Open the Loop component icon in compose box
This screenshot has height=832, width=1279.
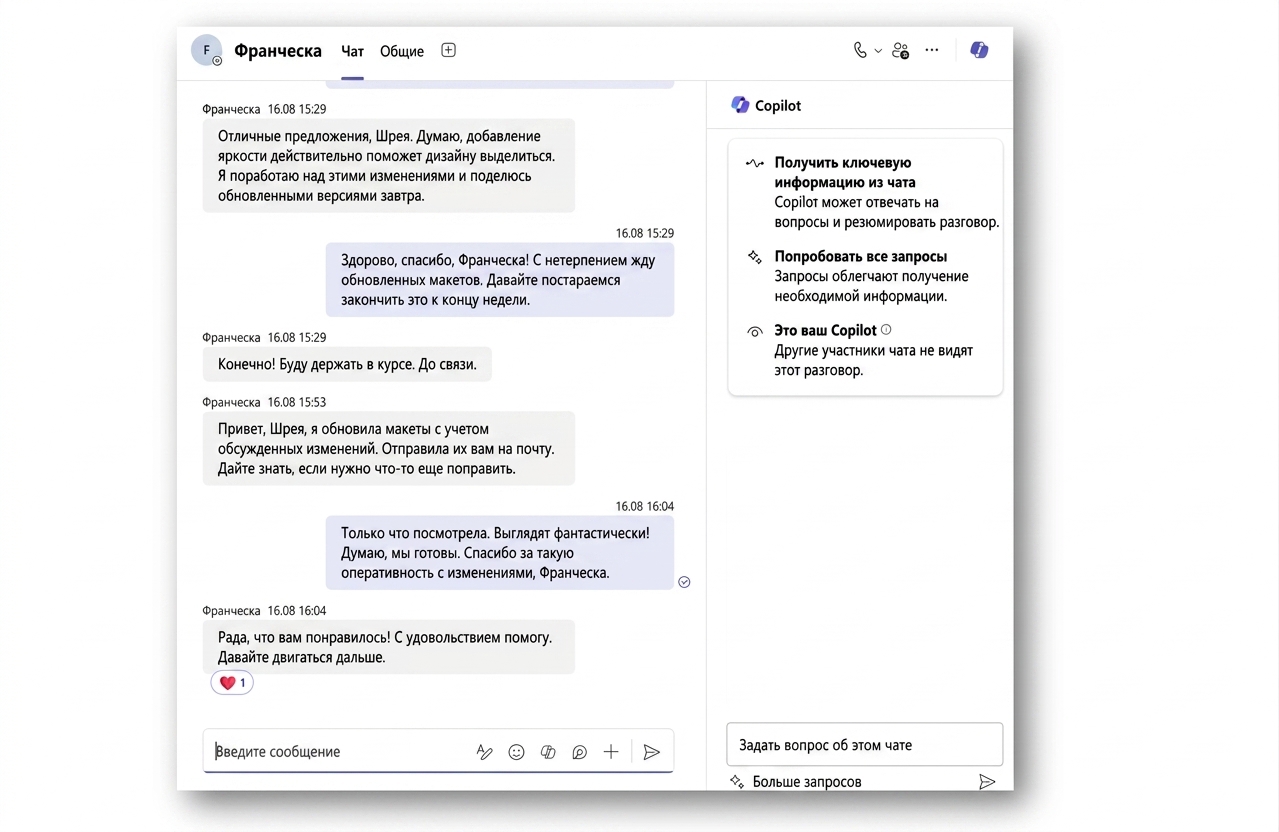(x=579, y=752)
